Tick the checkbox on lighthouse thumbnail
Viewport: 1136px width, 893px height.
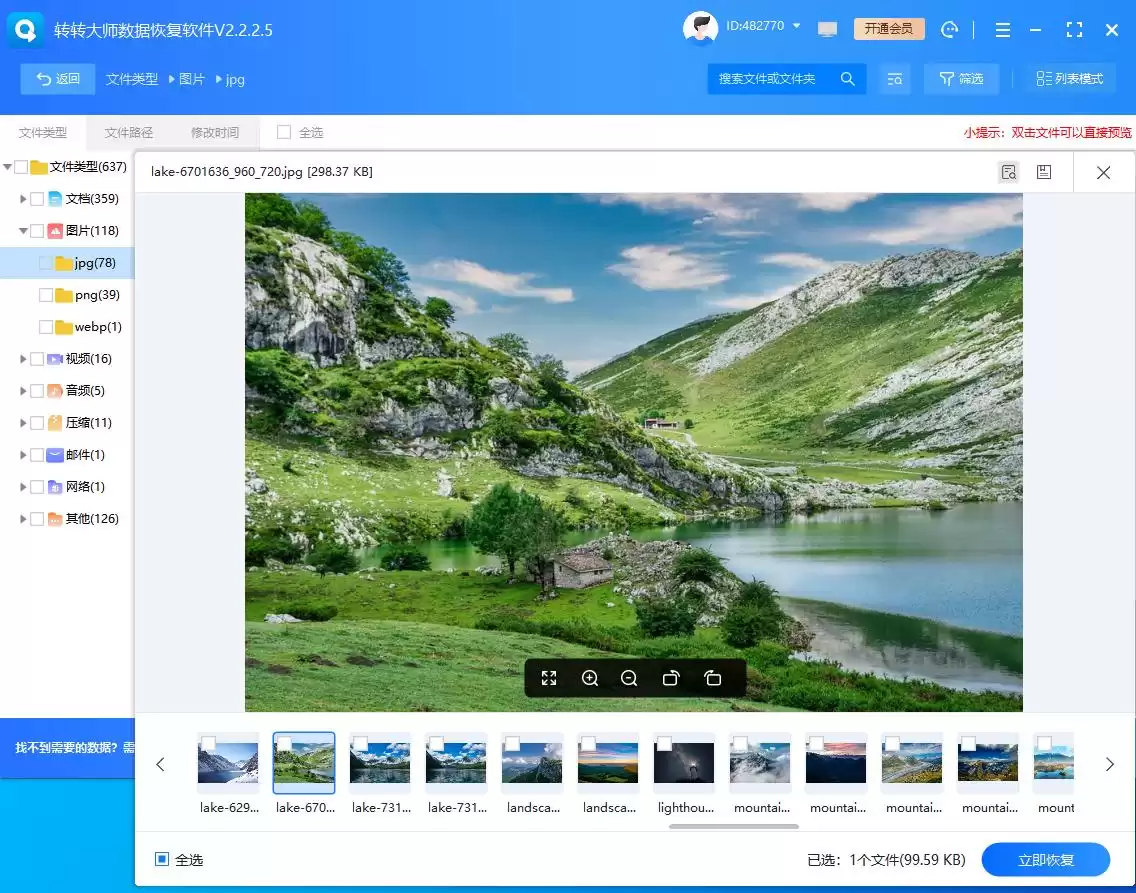pos(664,744)
